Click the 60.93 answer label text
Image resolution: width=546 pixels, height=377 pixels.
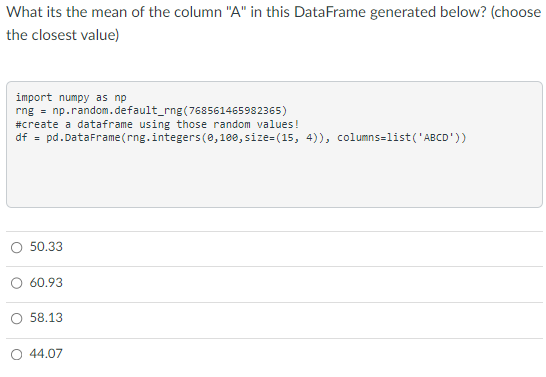46,283
